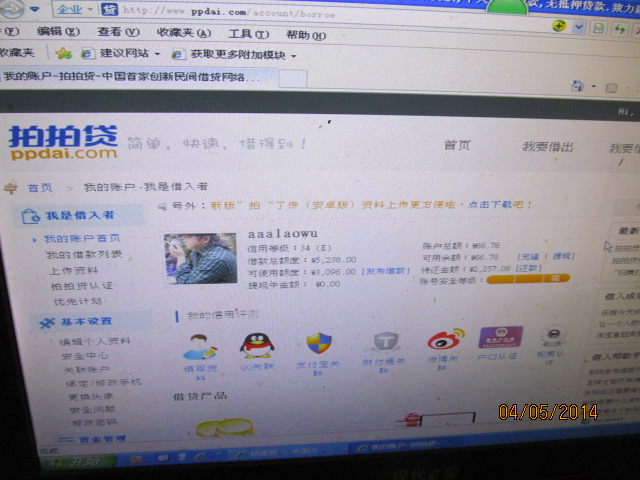Open the back-history dropdown arrow
Viewport: 640px width, 480px height.
[x=35, y=9]
